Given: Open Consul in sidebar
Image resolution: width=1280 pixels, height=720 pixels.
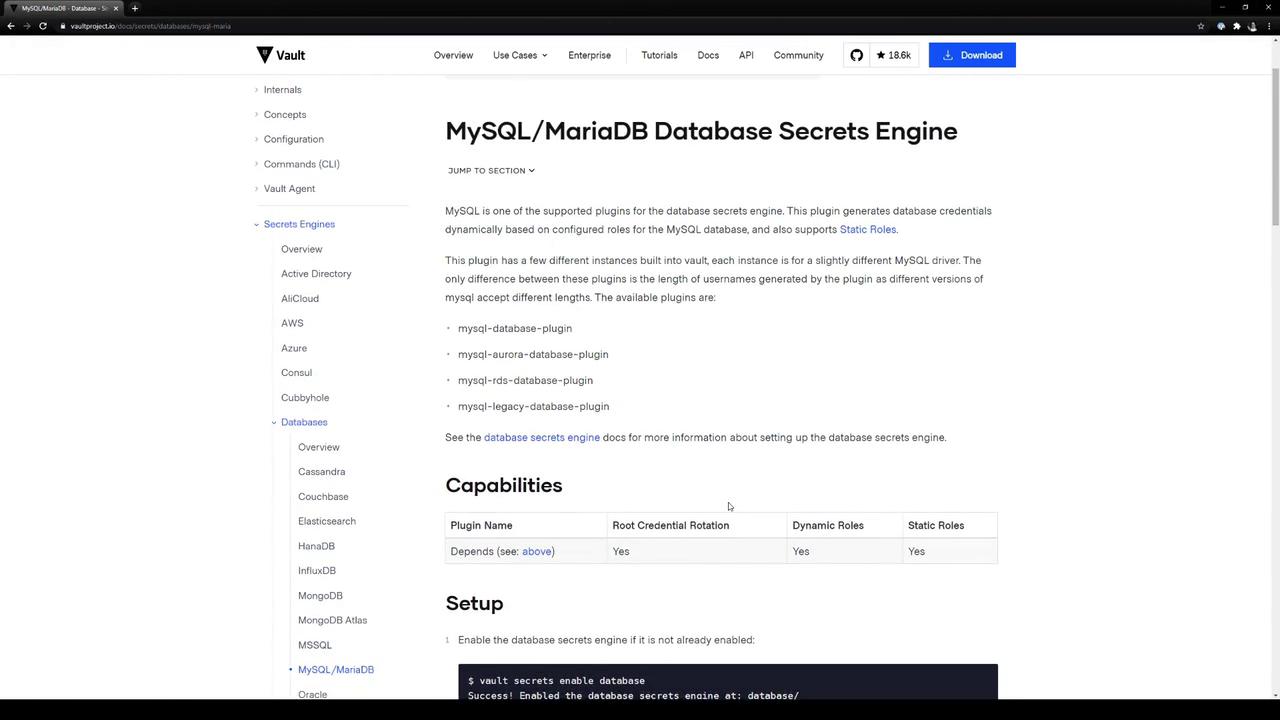Looking at the screenshot, I should [x=296, y=373].
